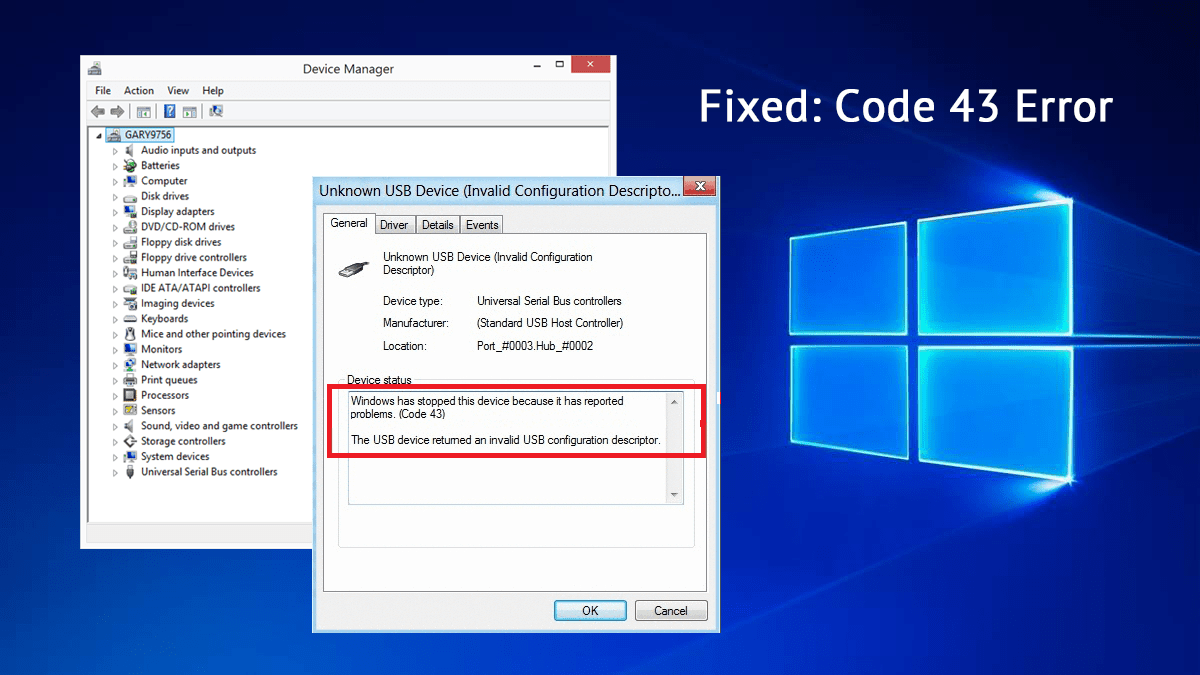Image resolution: width=1200 pixels, height=675 pixels.
Task: Expand the Universal Serial Bus controllers node
Action: click(115, 472)
